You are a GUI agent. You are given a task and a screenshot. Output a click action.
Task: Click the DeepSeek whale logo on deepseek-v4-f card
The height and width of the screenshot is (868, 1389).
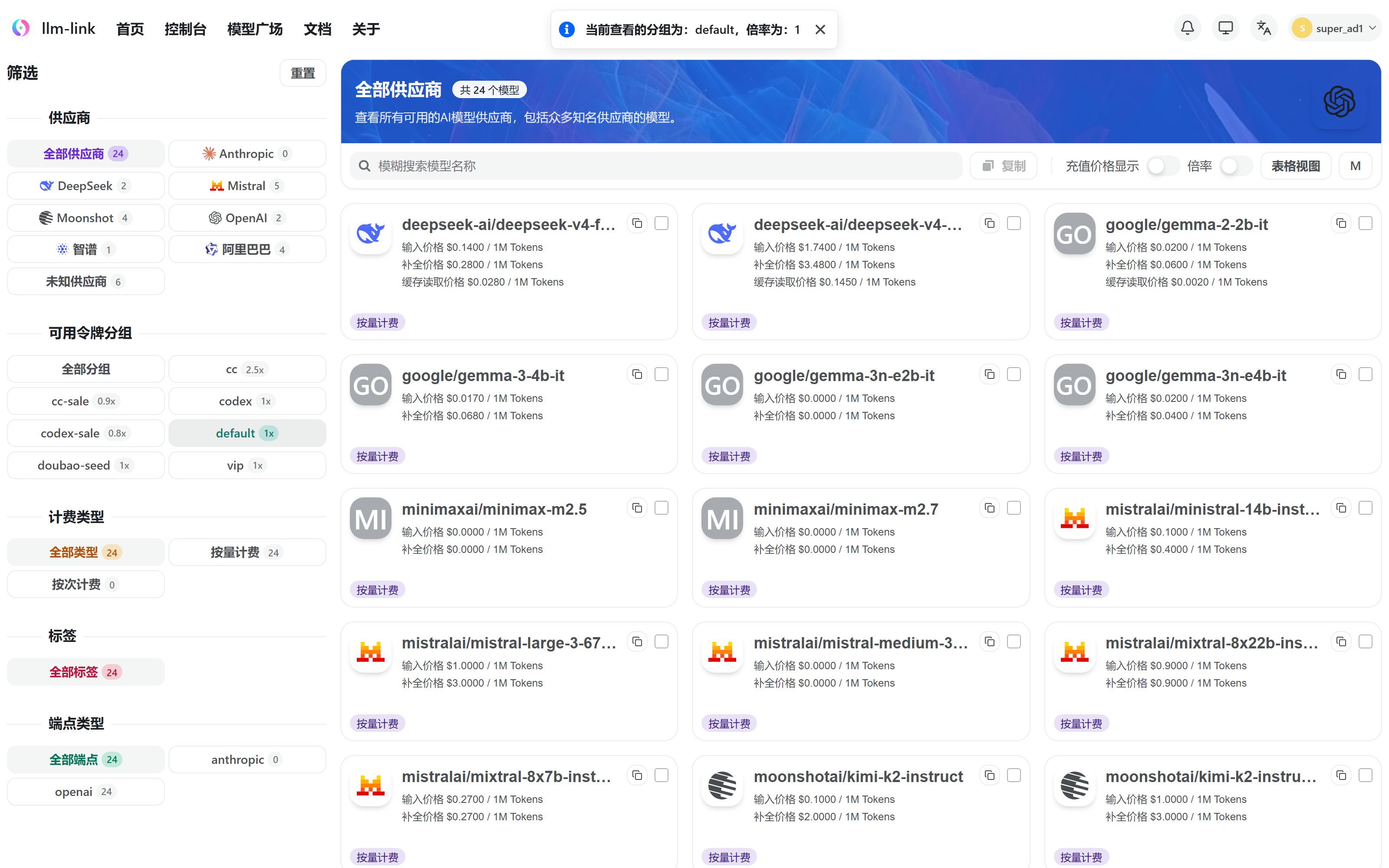371,233
